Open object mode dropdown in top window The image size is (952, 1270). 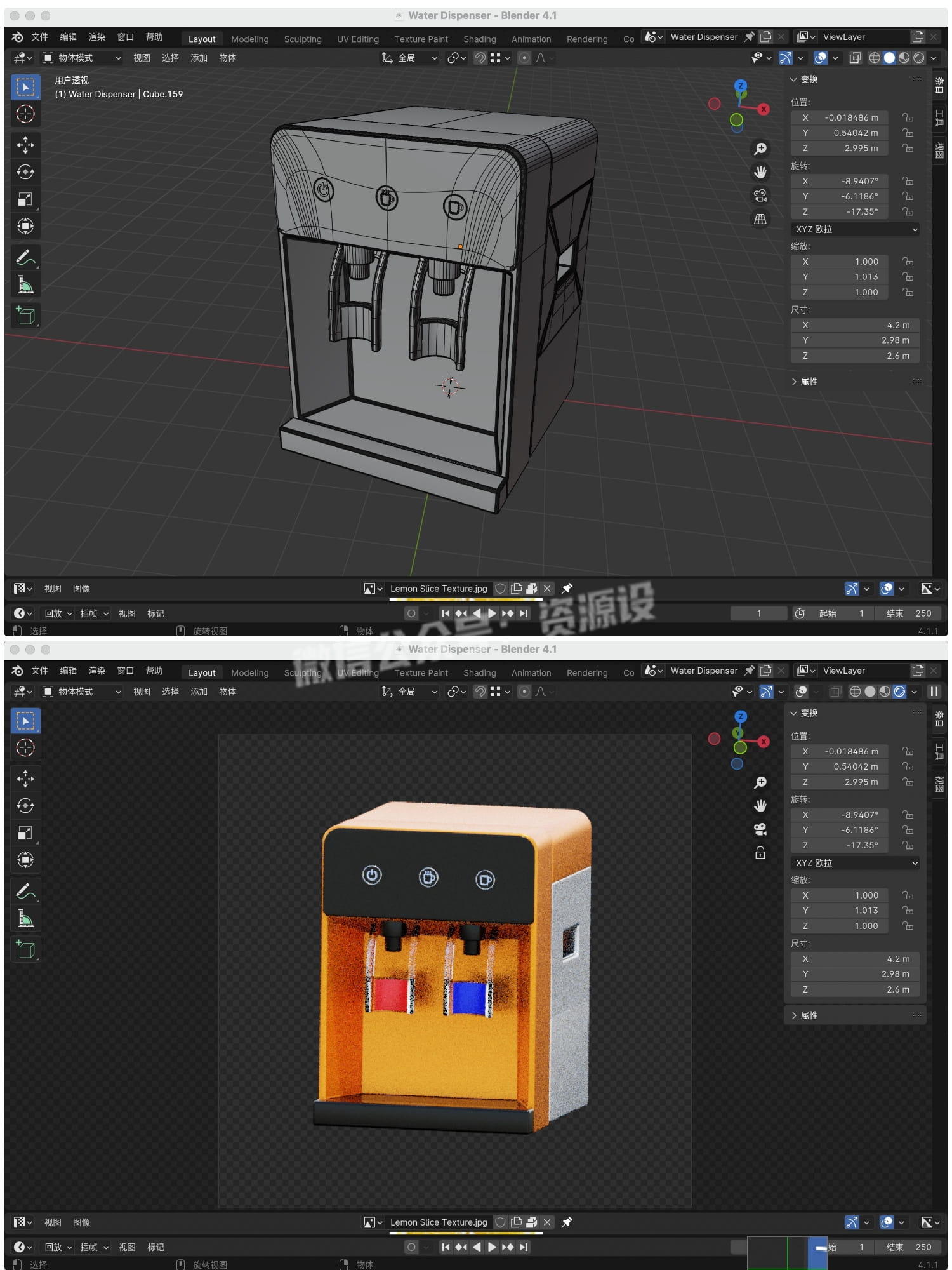(x=82, y=58)
